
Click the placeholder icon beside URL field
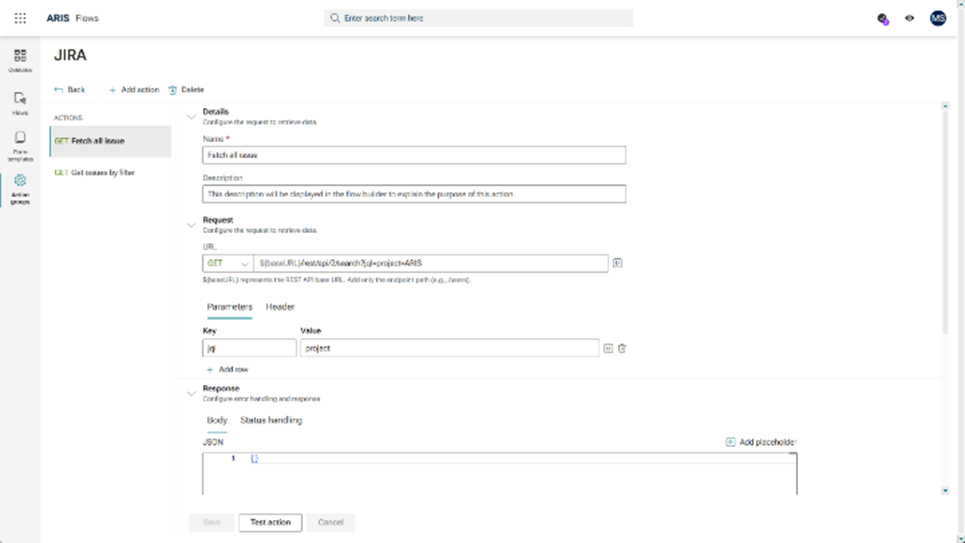point(617,263)
